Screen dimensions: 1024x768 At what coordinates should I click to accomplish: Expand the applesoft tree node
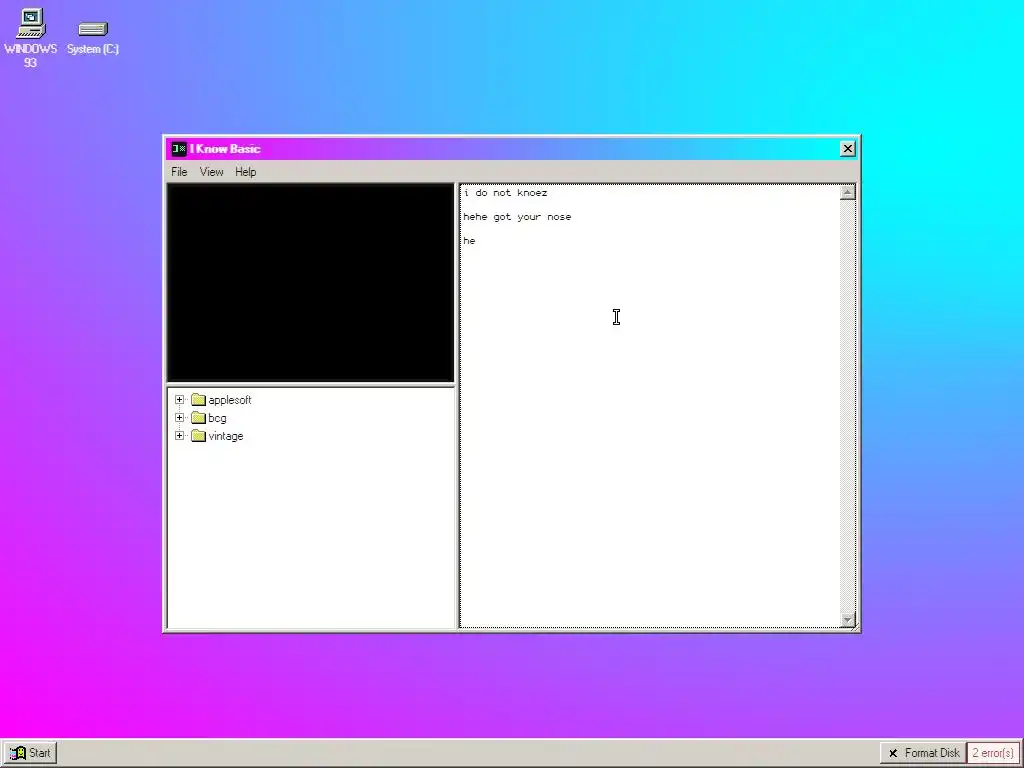pos(180,400)
